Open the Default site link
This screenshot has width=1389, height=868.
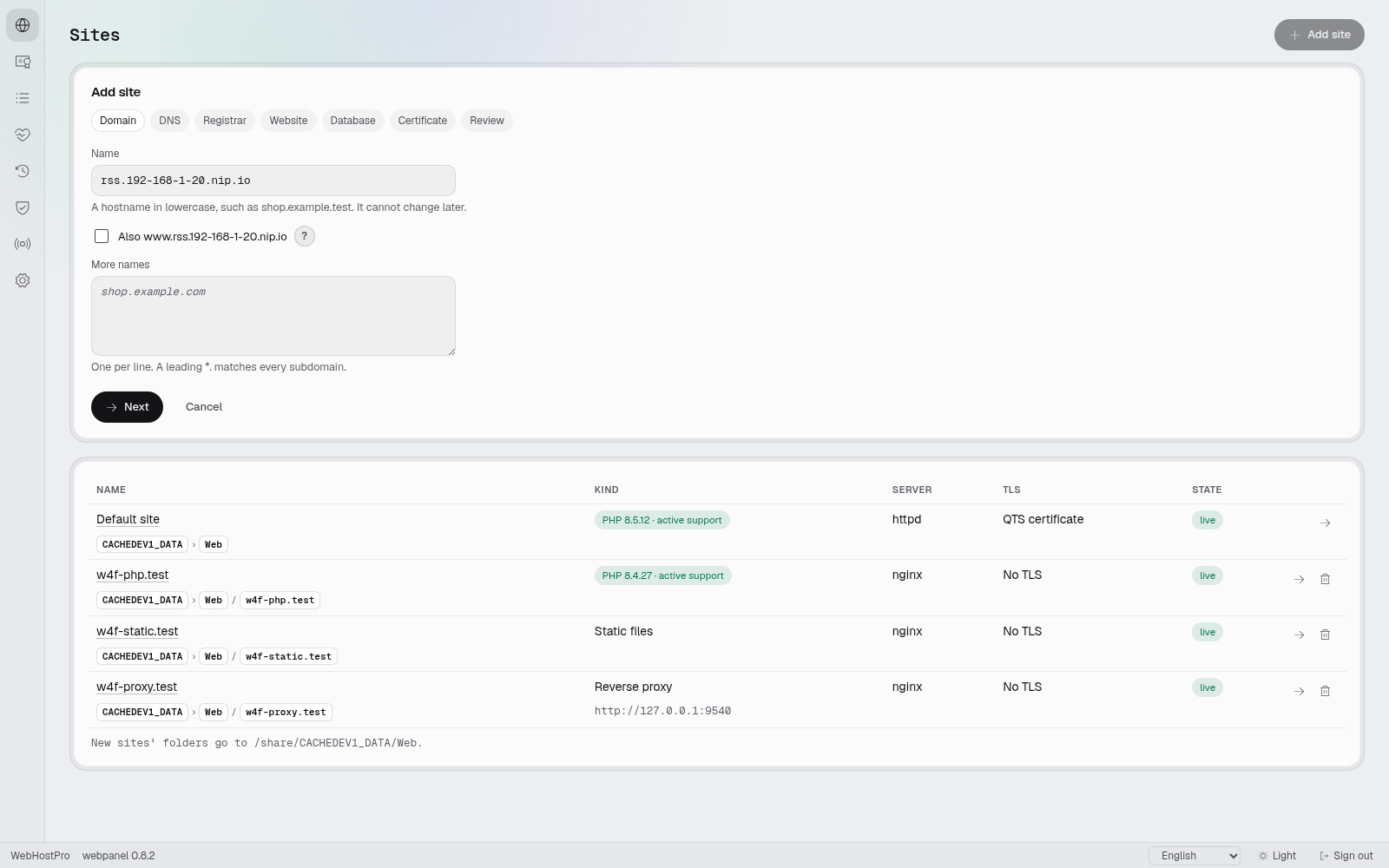tap(128, 519)
